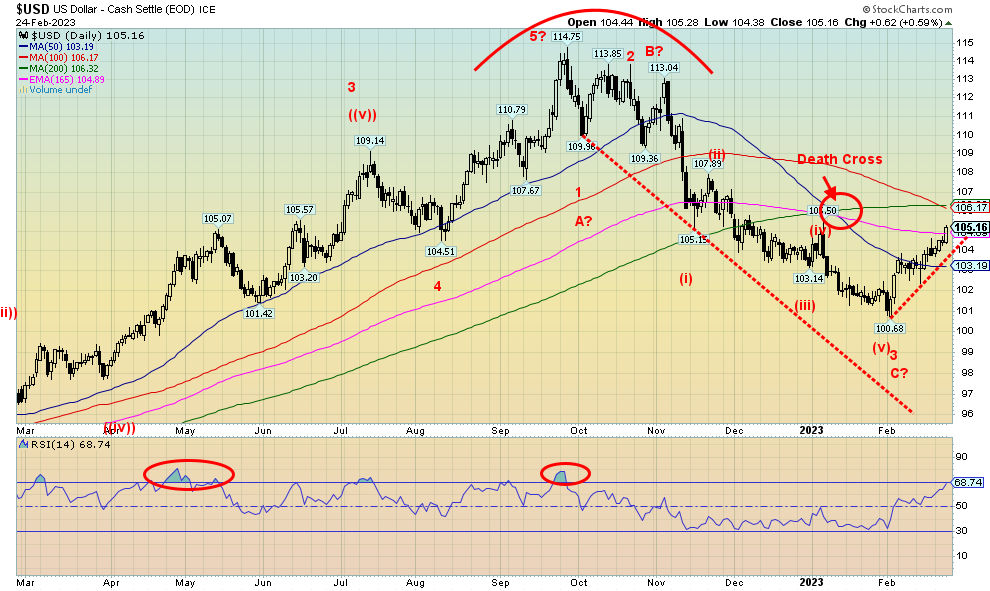Click the volume bars icon in legend

point(22,90)
